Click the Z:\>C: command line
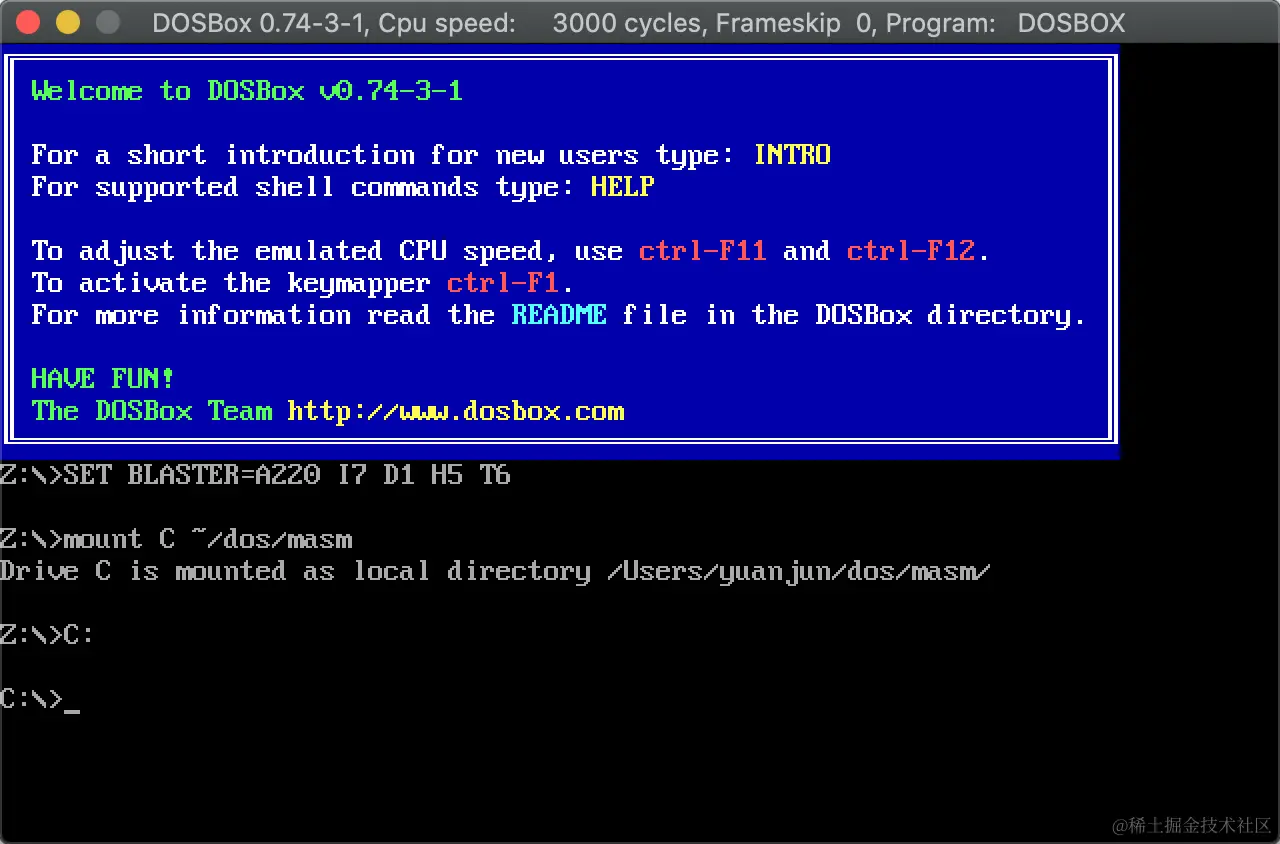Screen dimensions: 1280x844 tap(47, 635)
